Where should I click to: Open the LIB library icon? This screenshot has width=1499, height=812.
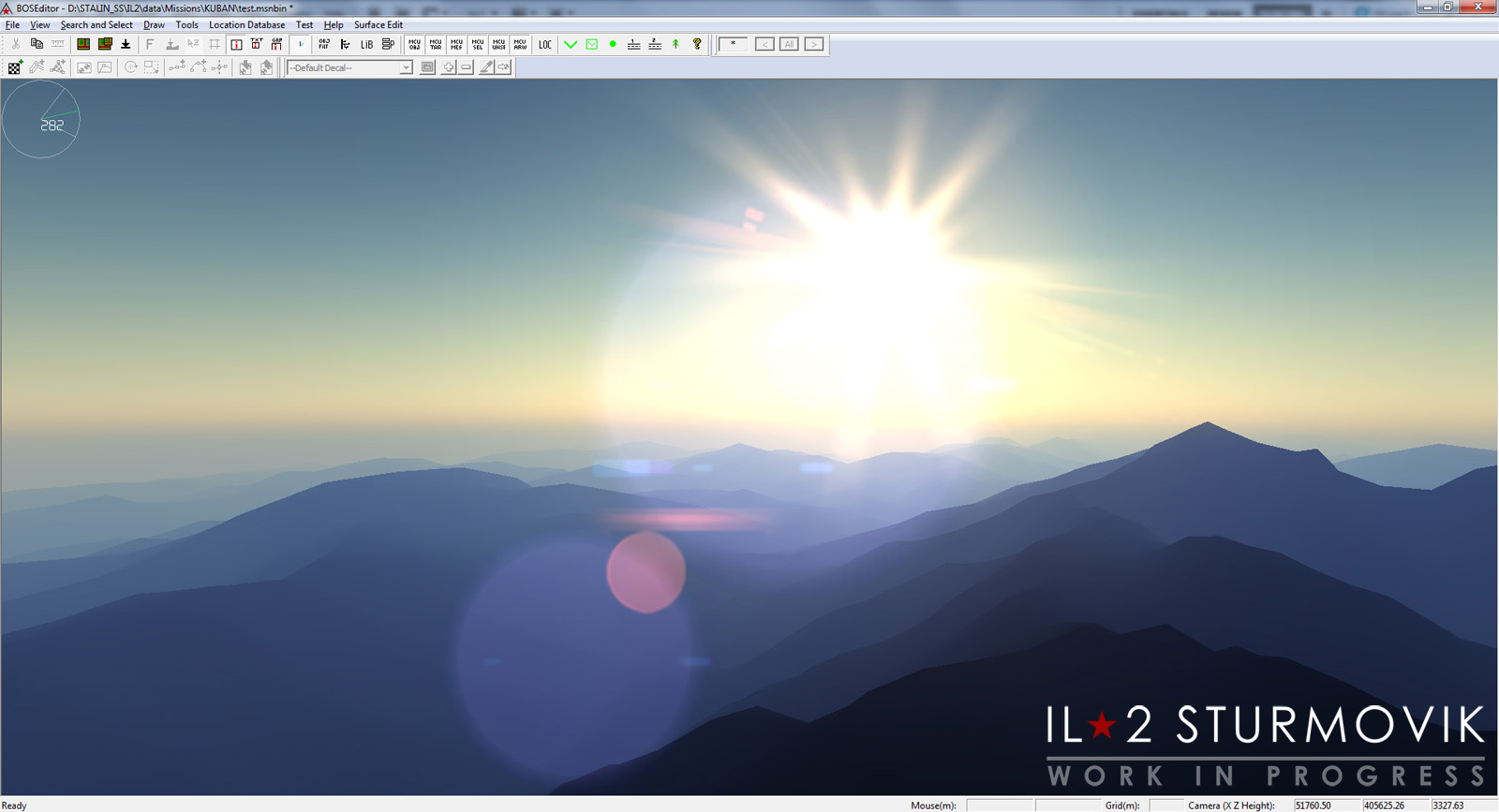366,44
